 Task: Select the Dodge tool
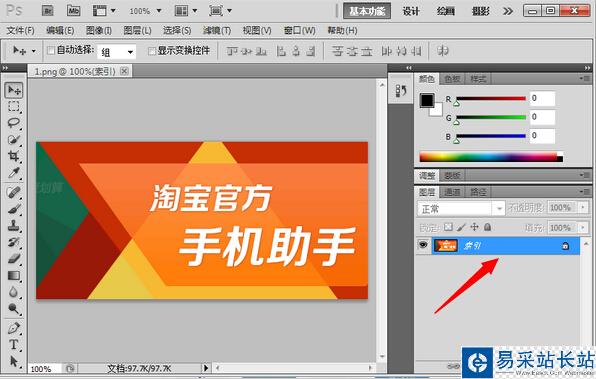tap(14, 309)
